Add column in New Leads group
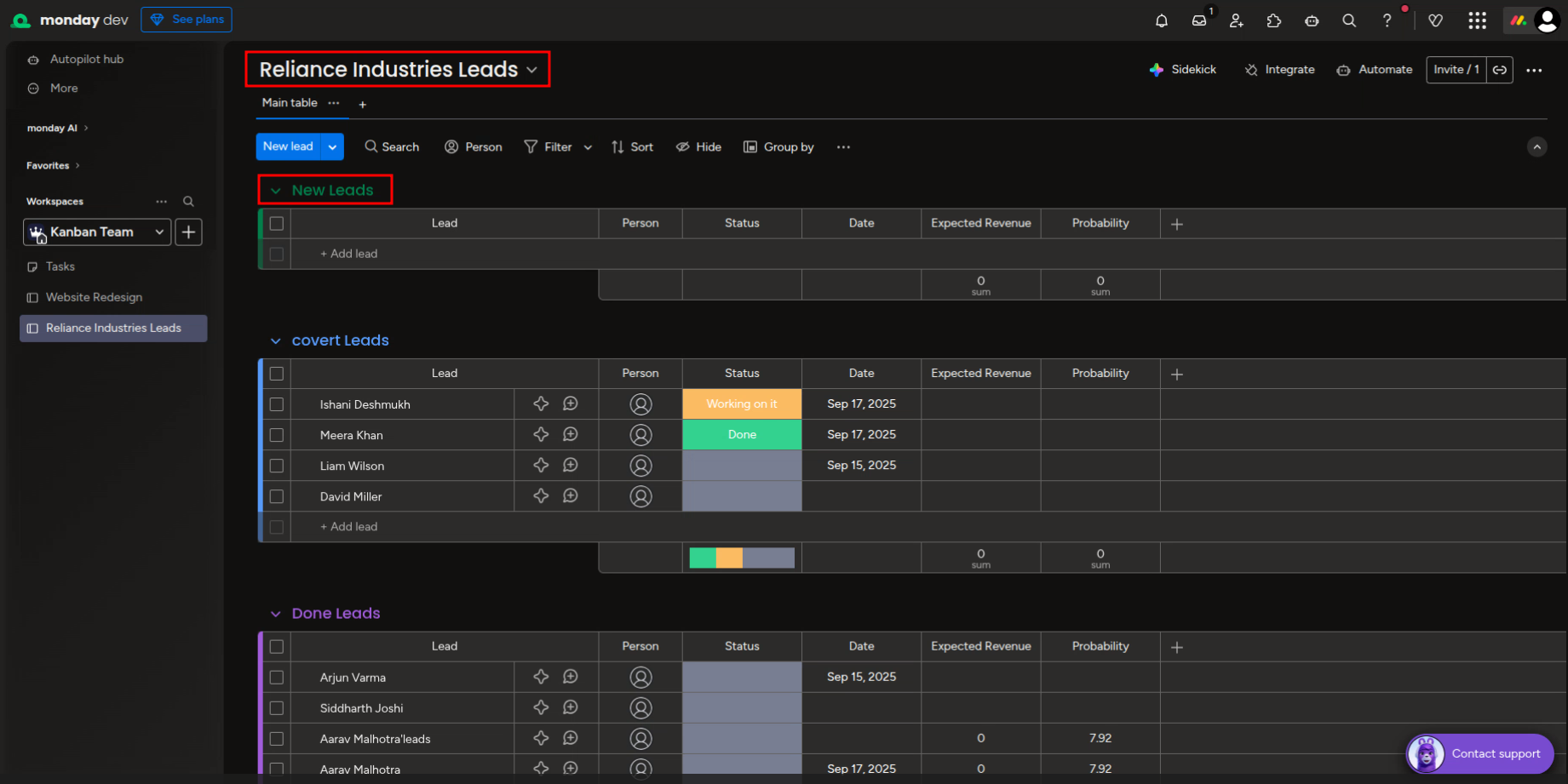This screenshot has height=784, width=1568. 1177,224
